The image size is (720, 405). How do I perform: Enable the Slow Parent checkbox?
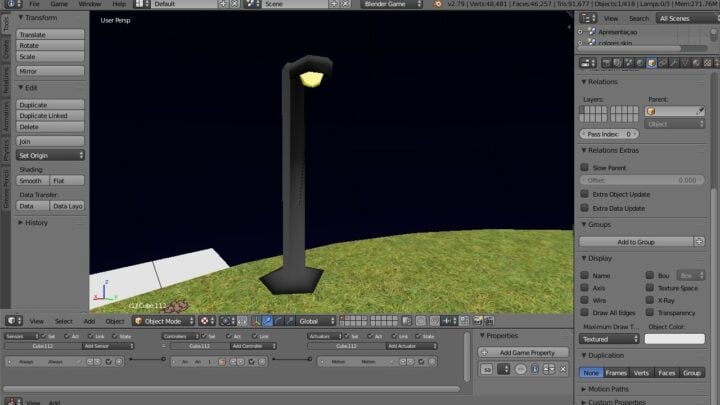[x=585, y=167]
